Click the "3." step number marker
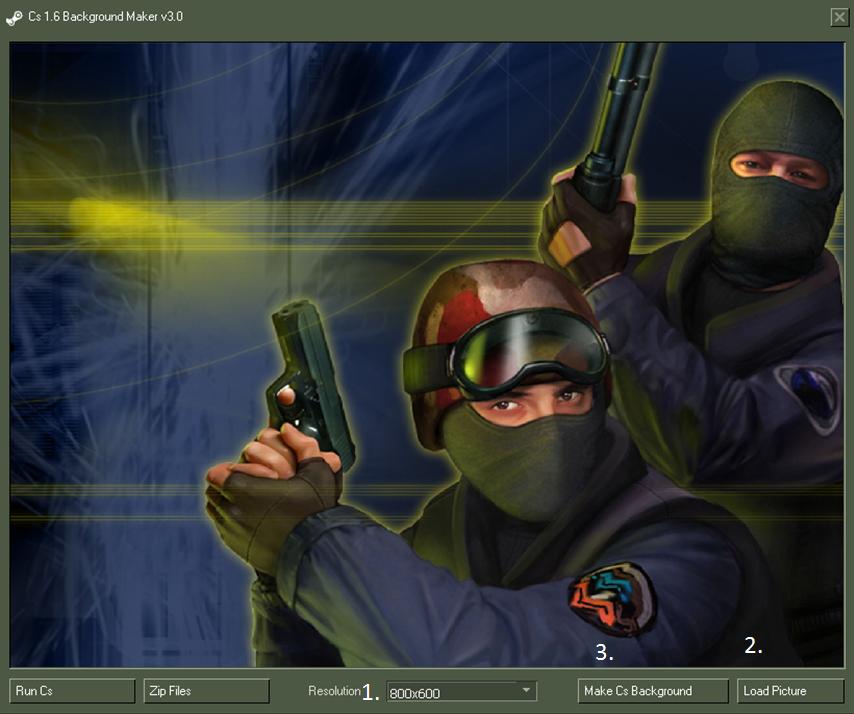854x714 pixels. pos(603,653)
